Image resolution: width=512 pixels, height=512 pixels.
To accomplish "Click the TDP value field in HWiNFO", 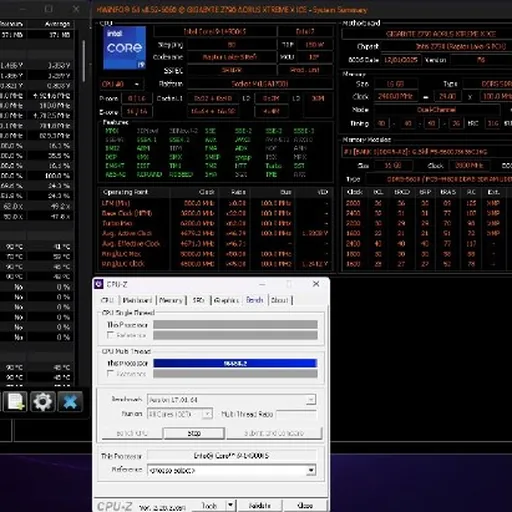I will [314, 45].
